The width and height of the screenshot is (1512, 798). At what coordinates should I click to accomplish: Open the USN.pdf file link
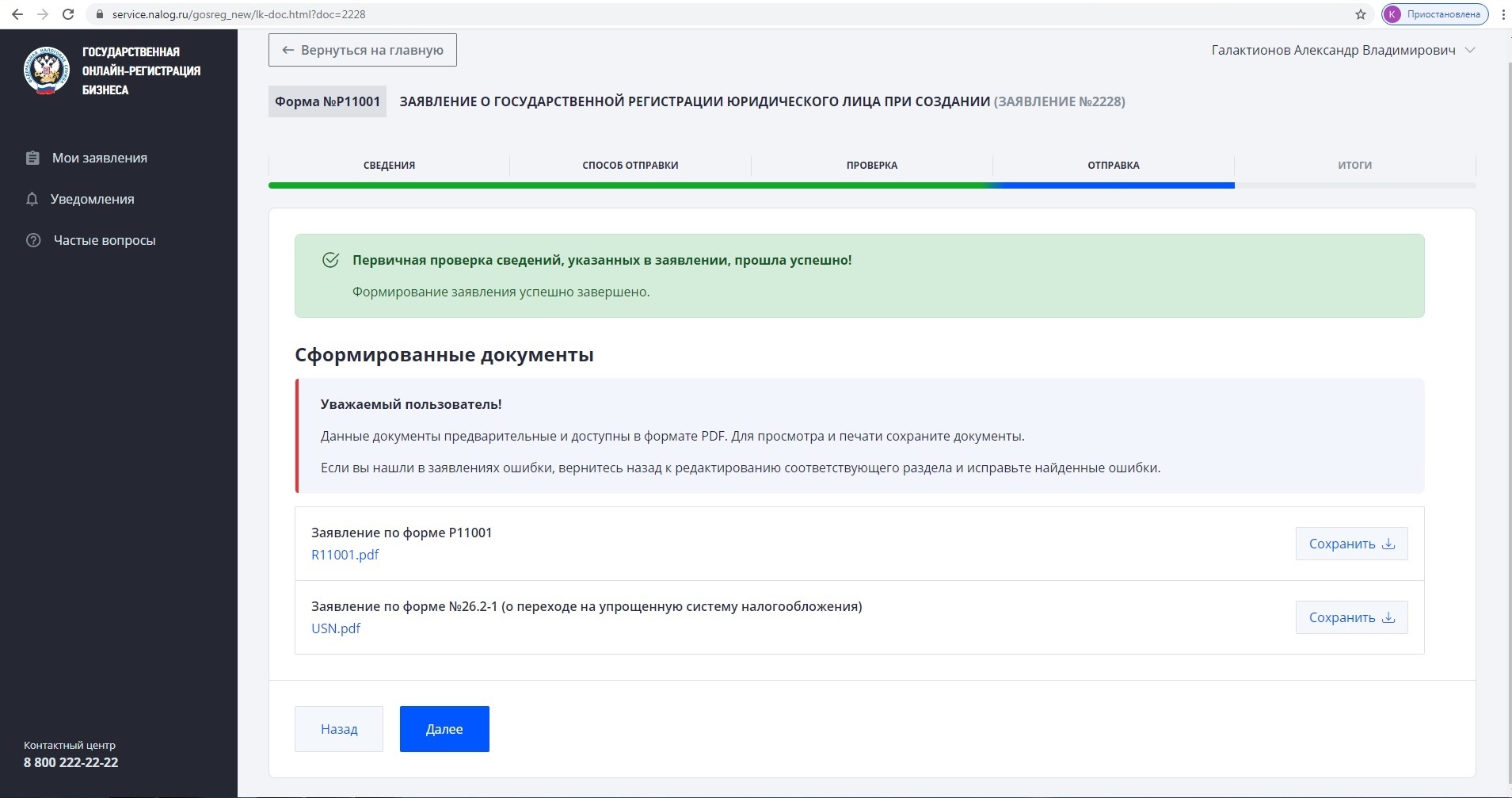click(336, 628)
